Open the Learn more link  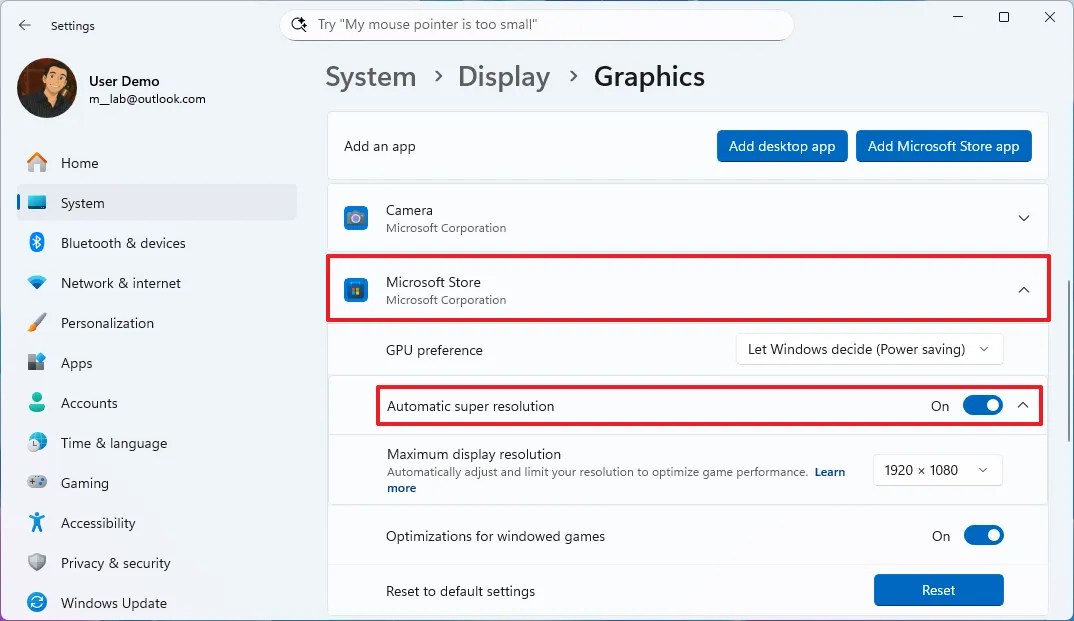(x=829, y=472)
